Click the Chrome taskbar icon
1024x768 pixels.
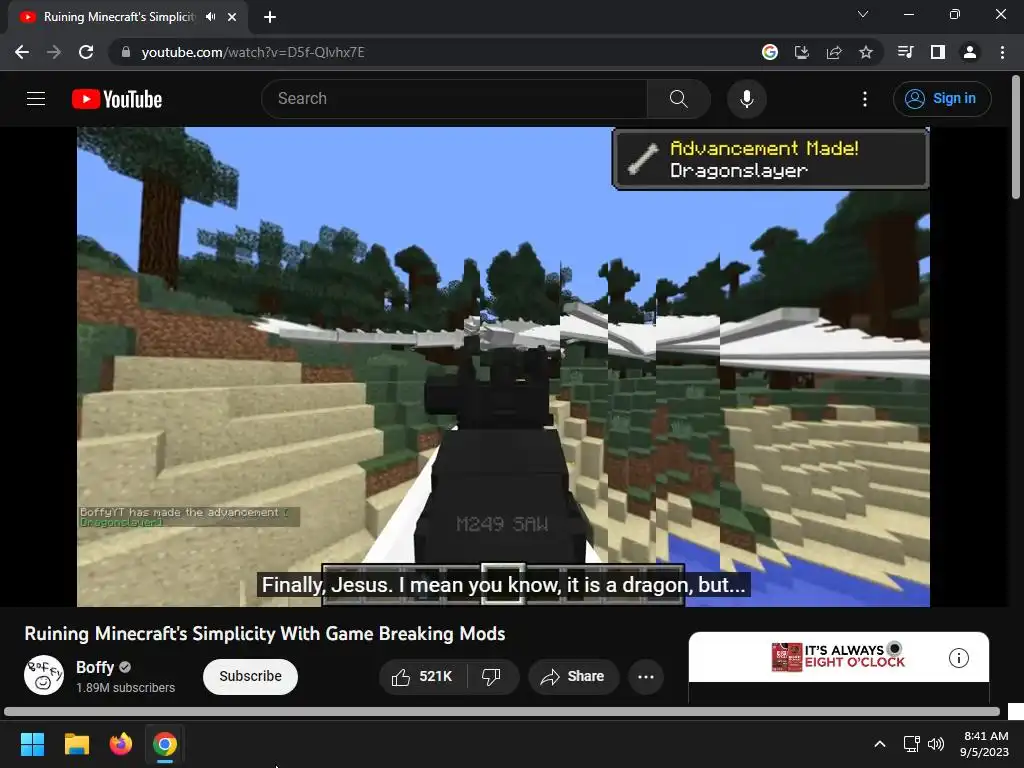pos(165,744)
